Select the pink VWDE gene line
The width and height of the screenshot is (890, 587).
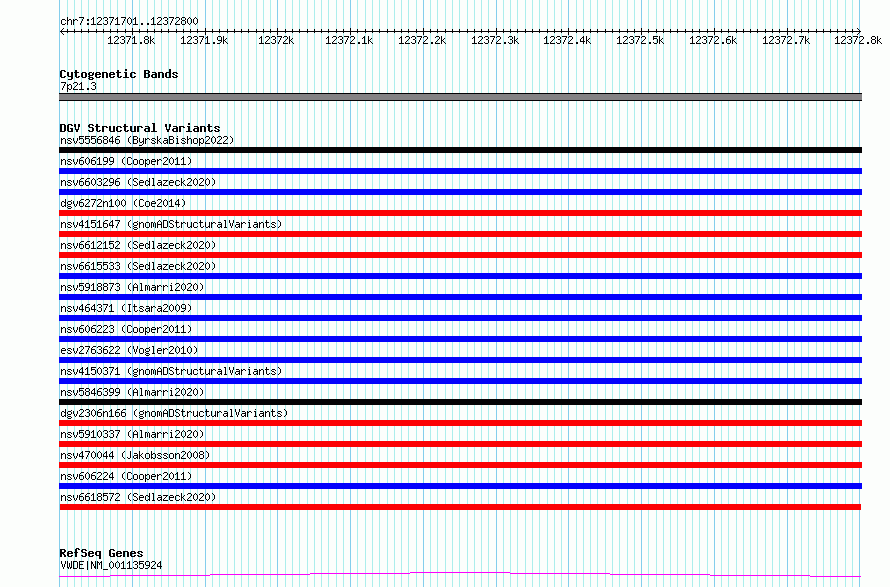click(460, 575)
